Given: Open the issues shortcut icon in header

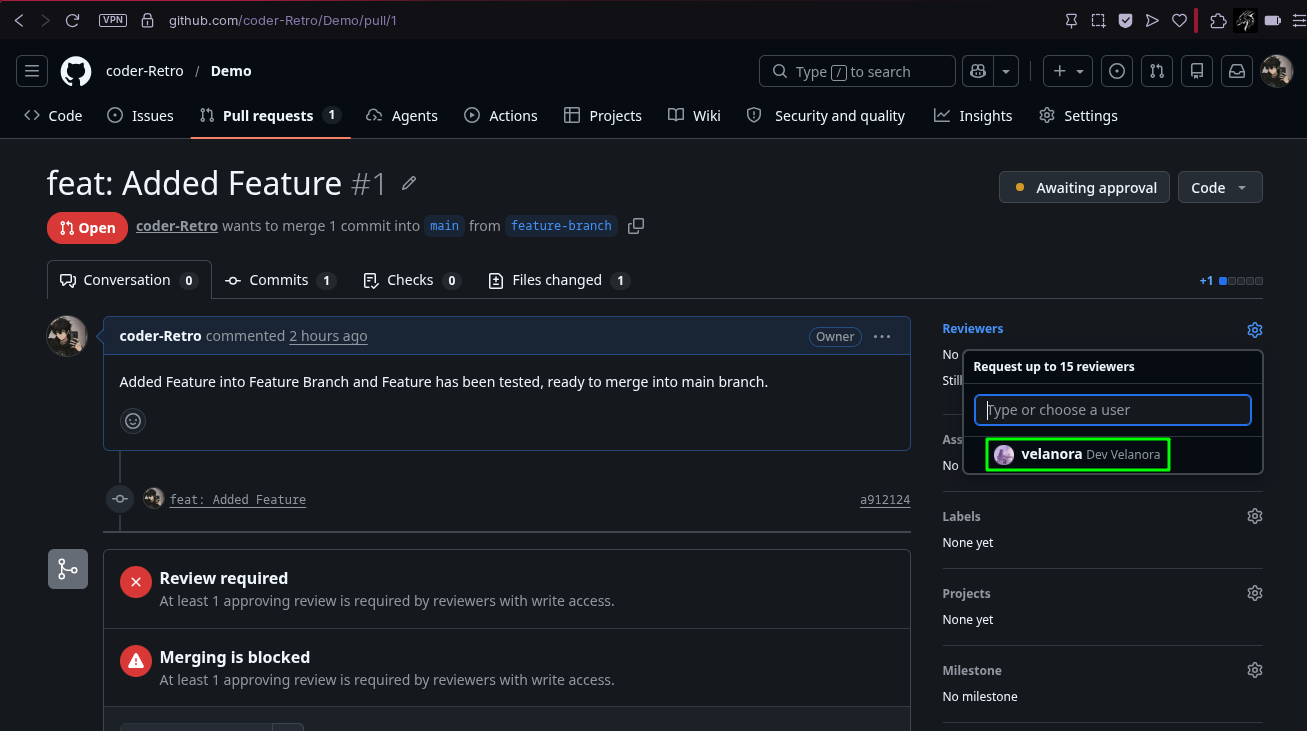Looking at the screenshot, I should [1117, 71].
